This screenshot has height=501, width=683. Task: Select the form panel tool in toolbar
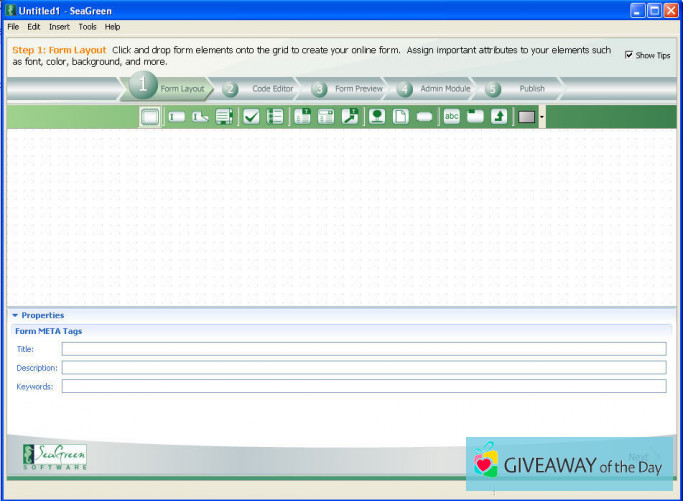(150, 117)
